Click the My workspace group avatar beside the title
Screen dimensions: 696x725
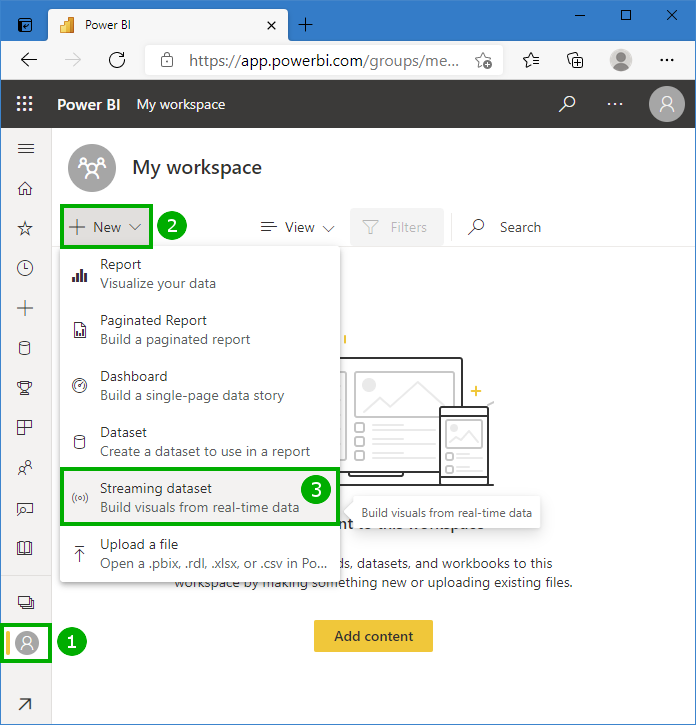92,167
